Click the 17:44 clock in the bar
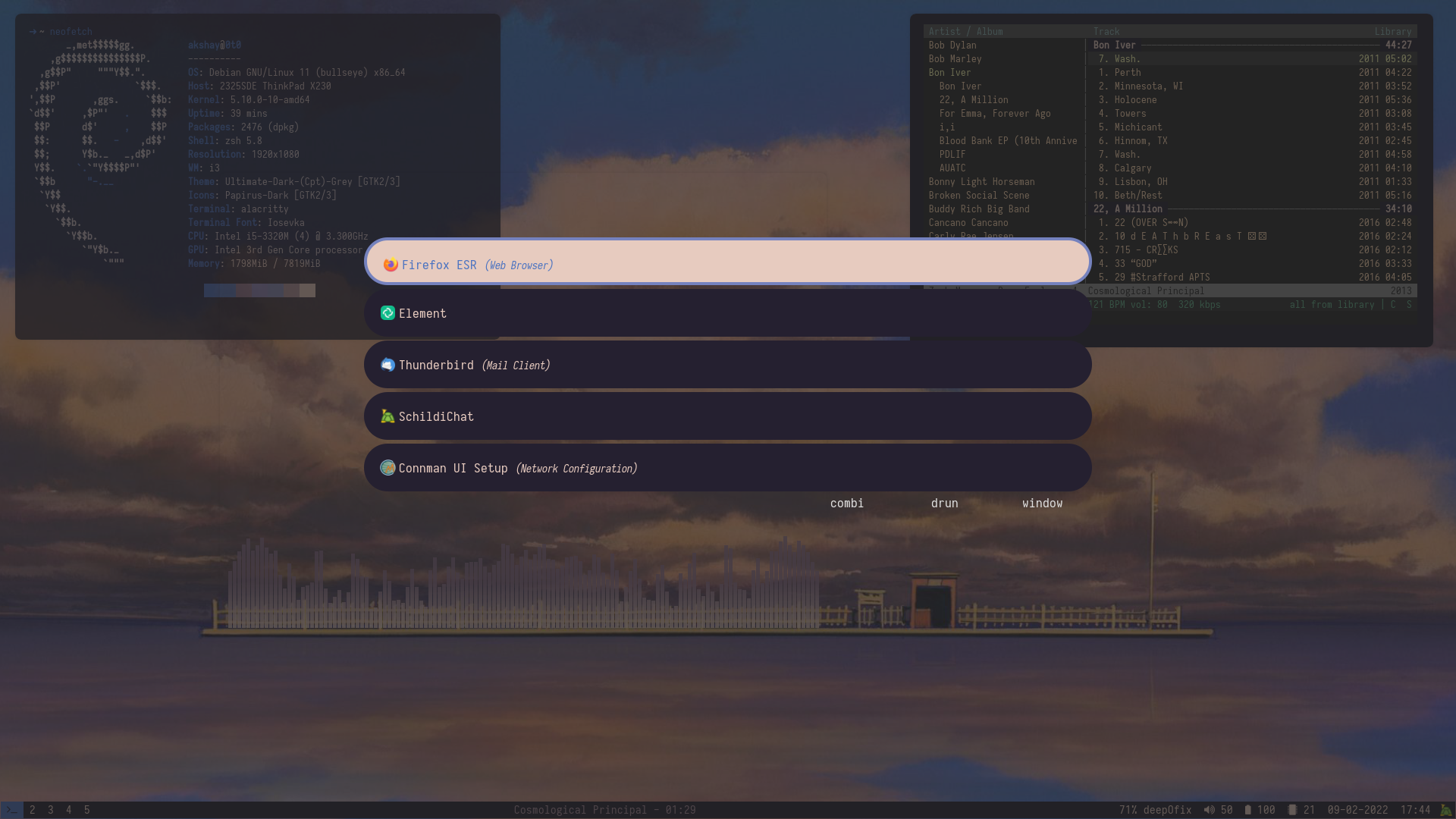The width and height of the screenshot is (1456, 819). click(1415, 810)
